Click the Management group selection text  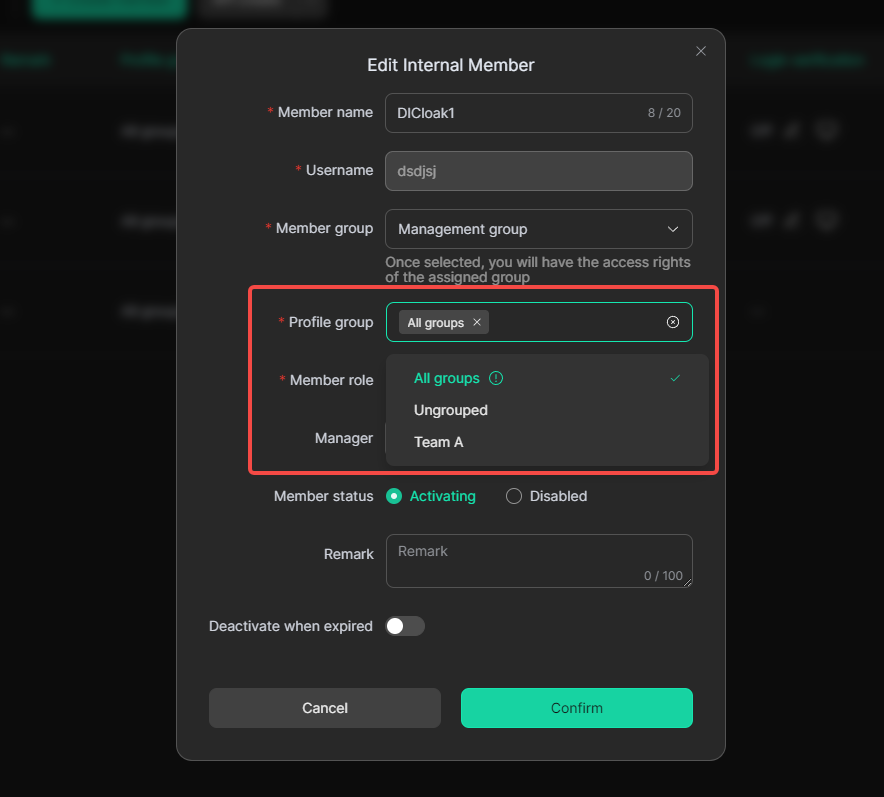click(x=463, y=229)
